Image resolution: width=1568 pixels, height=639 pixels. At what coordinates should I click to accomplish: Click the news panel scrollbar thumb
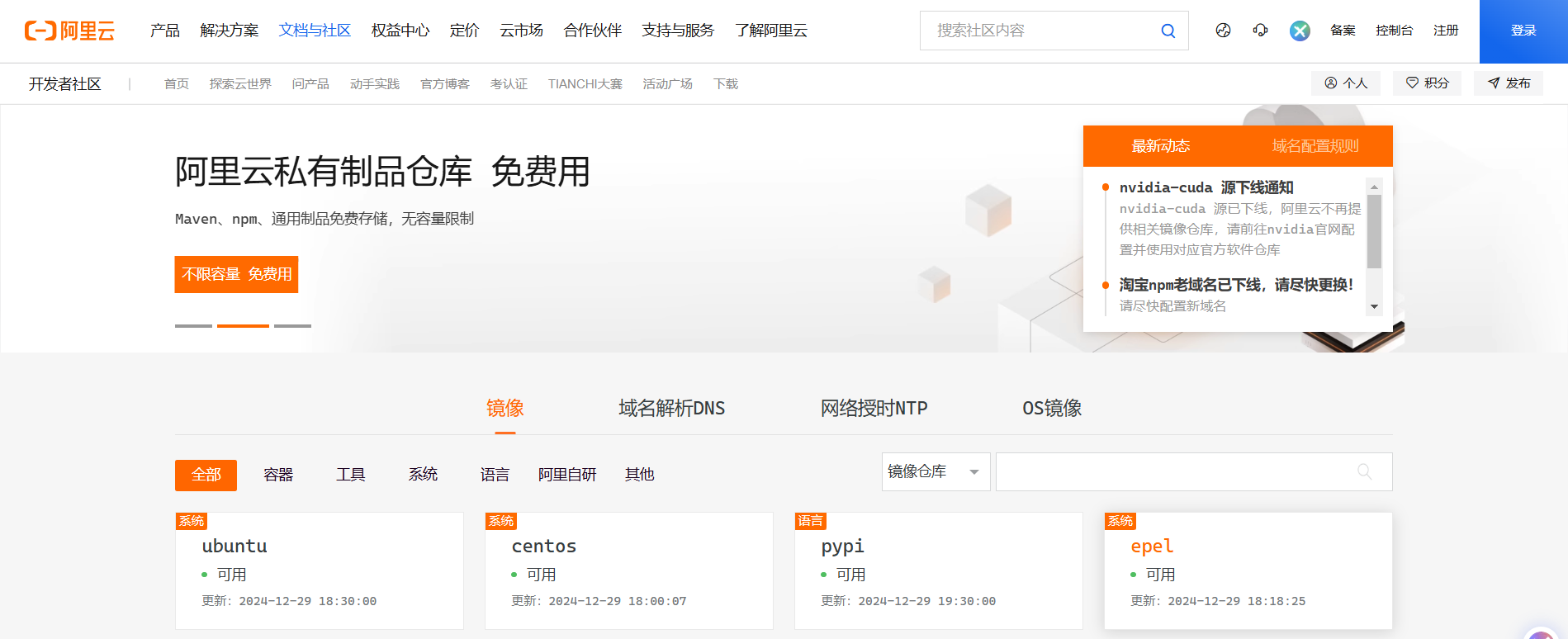click(1374, 231)
